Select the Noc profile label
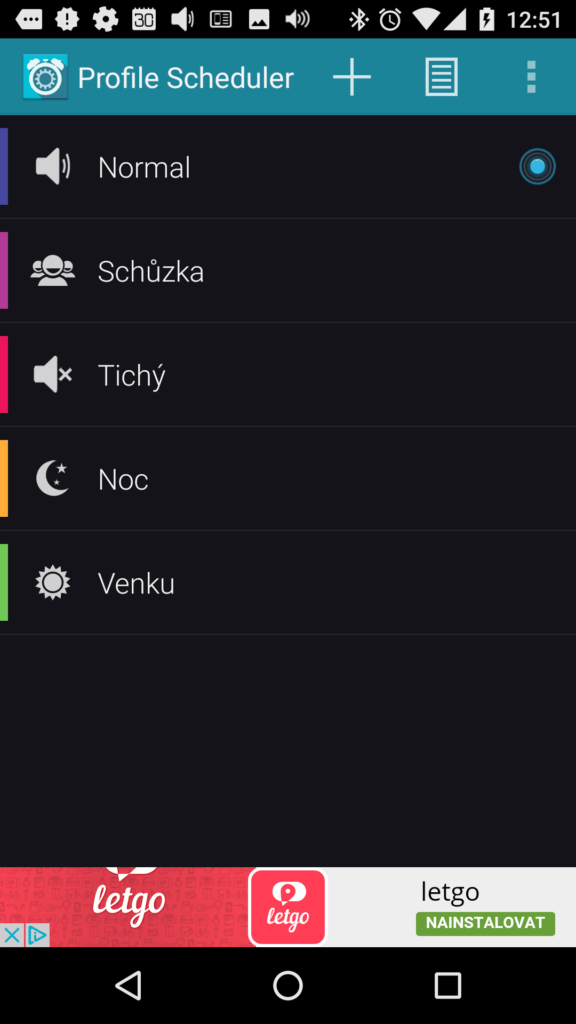 point(123,479)
